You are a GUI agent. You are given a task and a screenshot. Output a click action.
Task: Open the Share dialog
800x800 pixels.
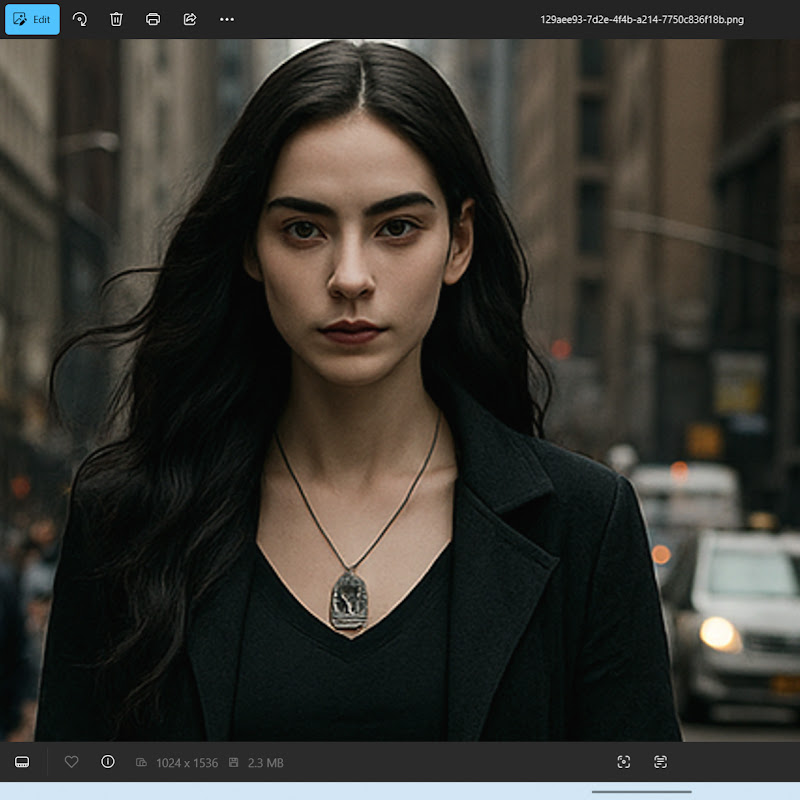point(190,19)
